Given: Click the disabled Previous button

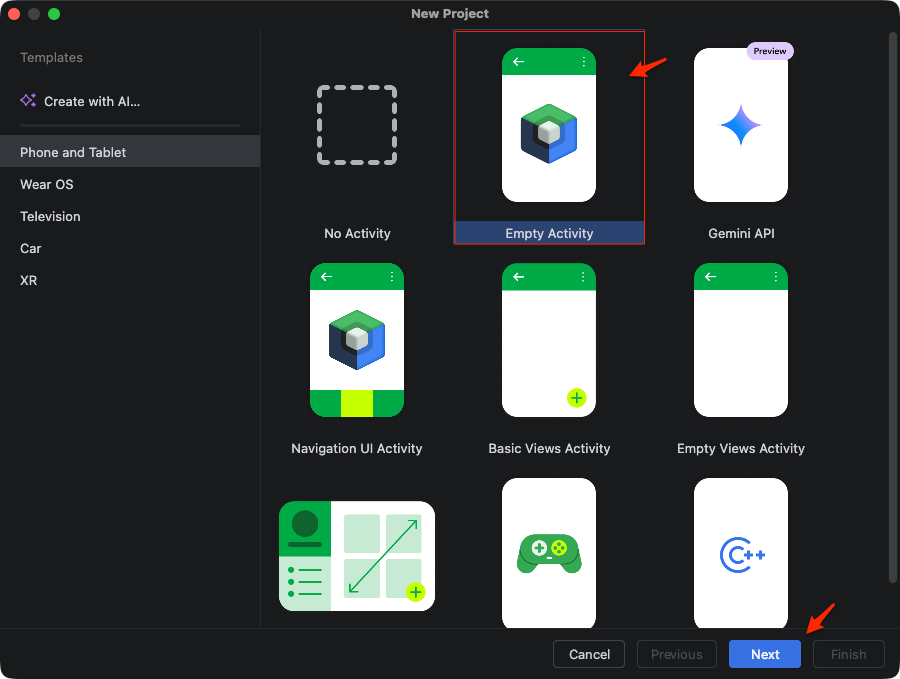Looking at the screenshot, I should (x=677, y=654).
